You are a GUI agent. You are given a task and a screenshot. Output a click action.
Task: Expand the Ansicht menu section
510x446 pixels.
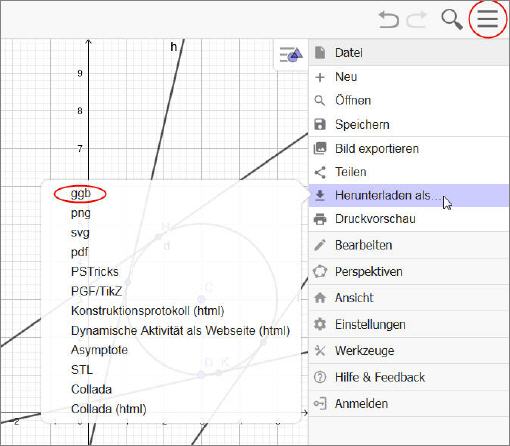click(409, 297)
